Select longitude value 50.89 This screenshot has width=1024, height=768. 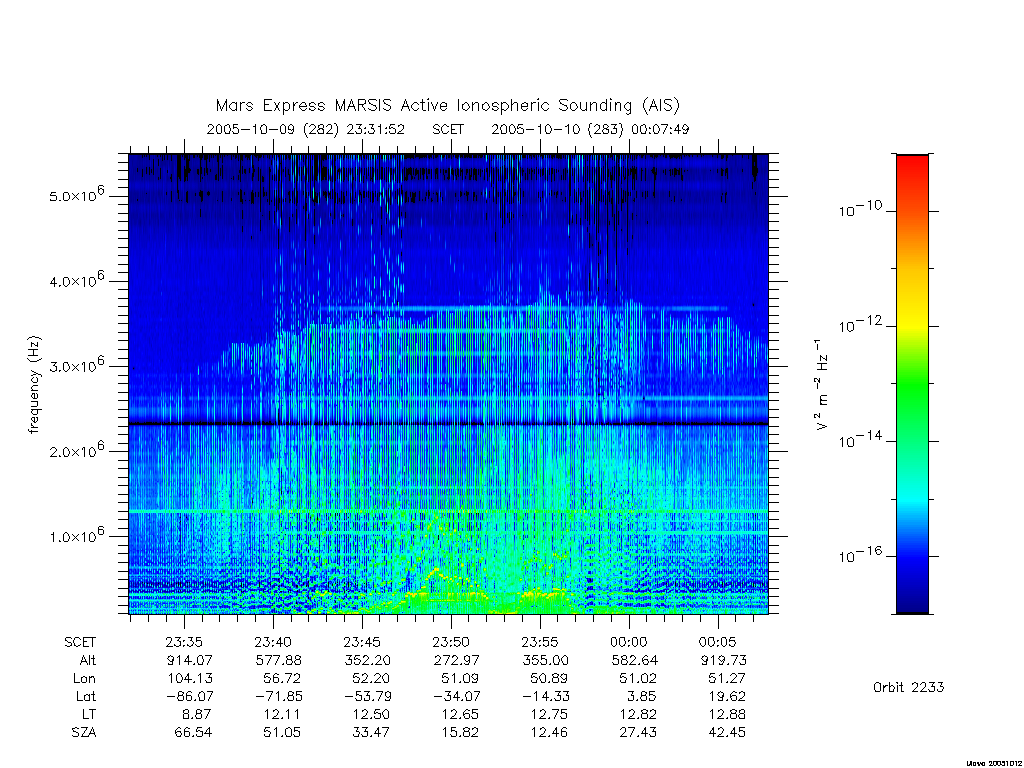click(x=550, y=679)
